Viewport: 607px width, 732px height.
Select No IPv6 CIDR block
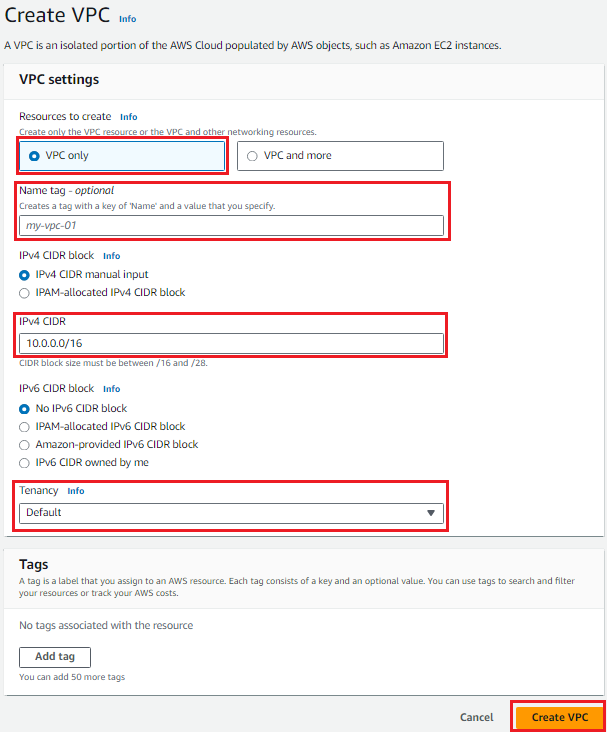click(x=25, y=408)
